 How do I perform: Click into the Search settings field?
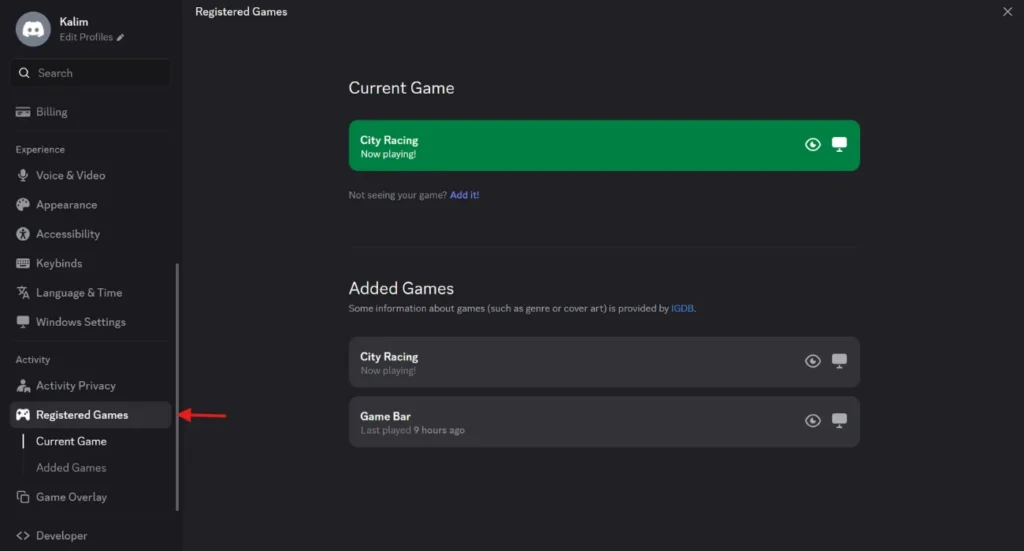pyautogui.click(x=90, y=73)
